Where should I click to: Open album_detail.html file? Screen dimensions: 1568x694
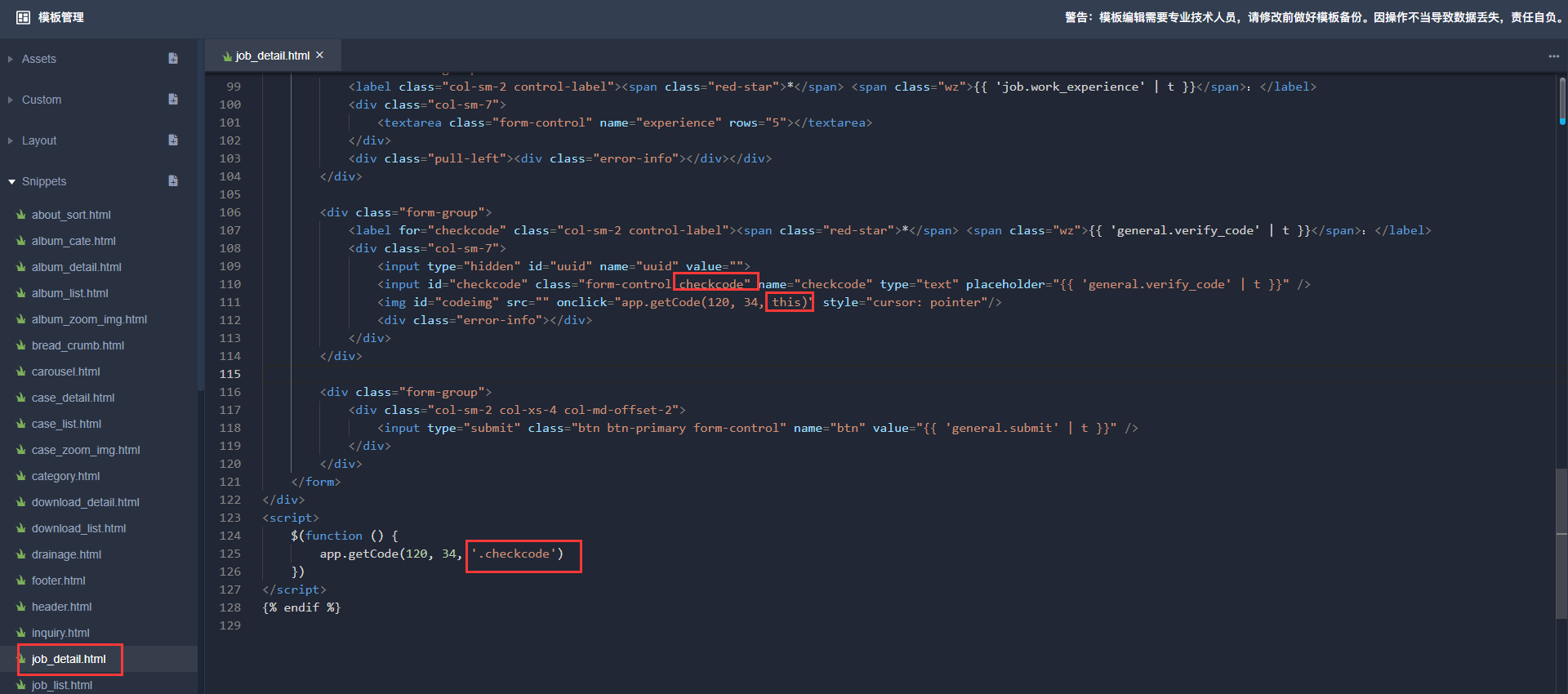(77, 267)
